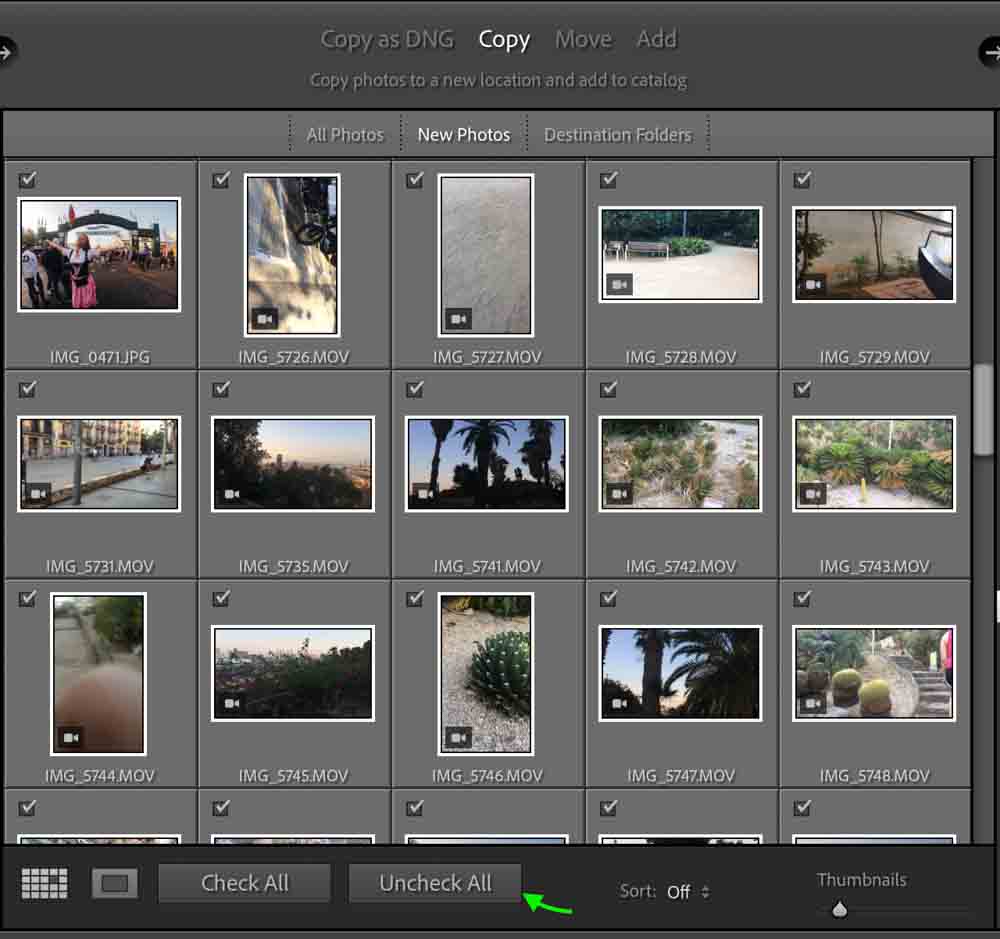Open the Sort dropdown set to Off
This screenshot has height=939, width=1000.
click(688, 891)
